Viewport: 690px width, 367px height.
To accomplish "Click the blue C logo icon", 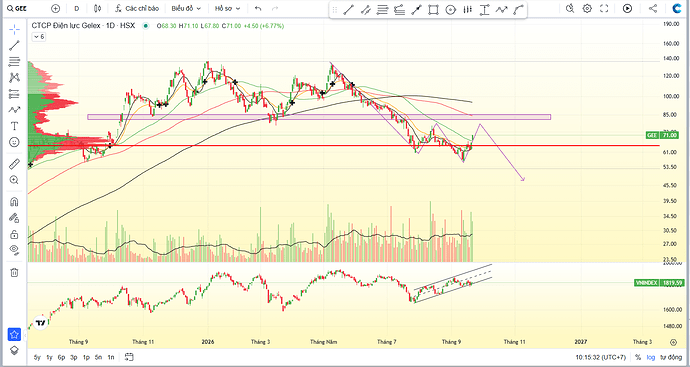I will (676, 8).
